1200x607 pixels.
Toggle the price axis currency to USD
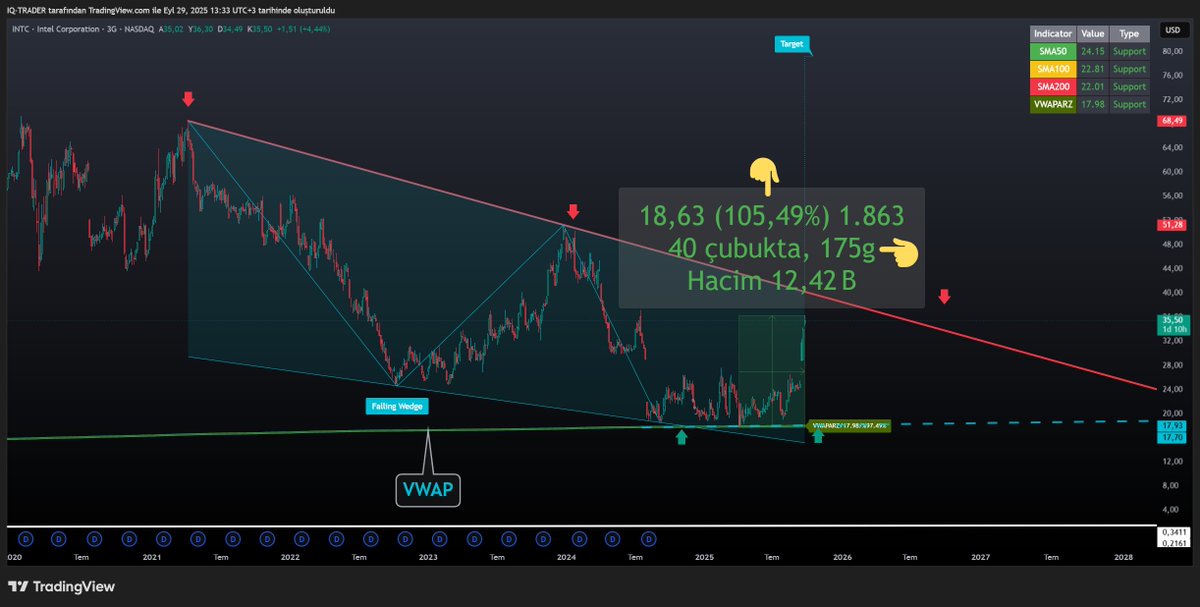click(x=1171, y=30)
